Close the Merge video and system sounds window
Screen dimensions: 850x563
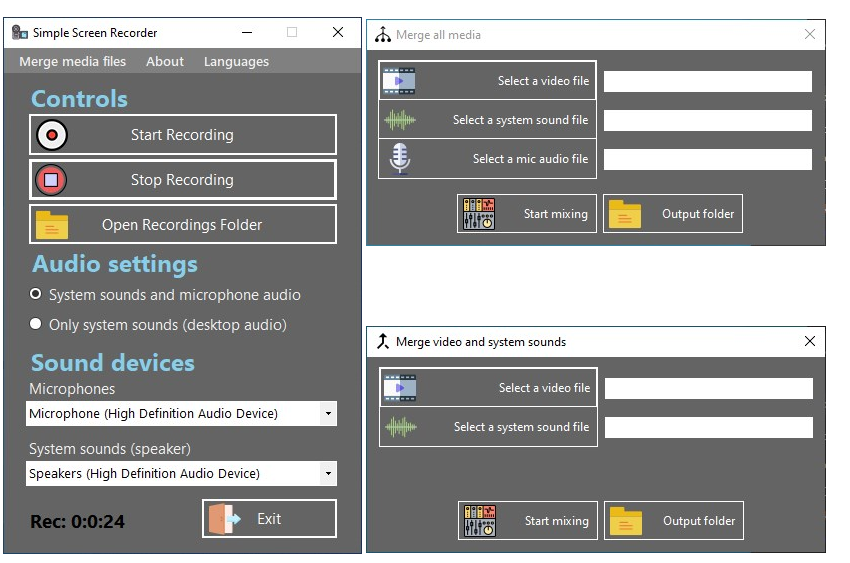(x=810, y=341)
